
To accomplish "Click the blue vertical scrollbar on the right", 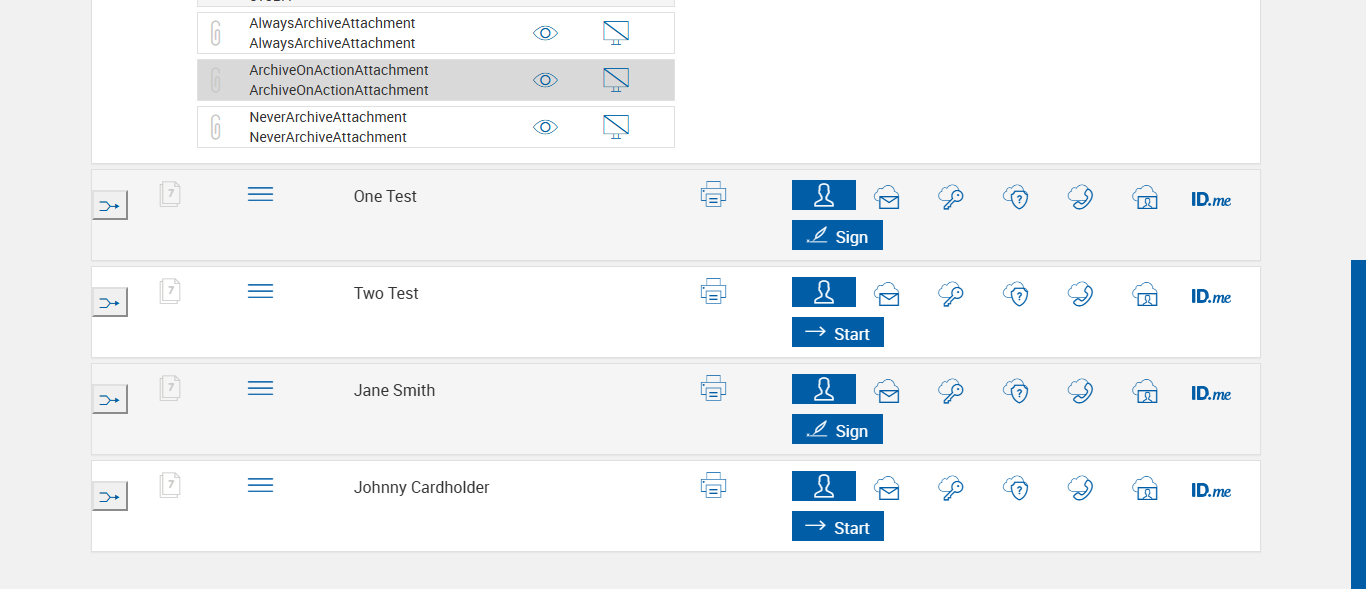I will pos(1358,424).
